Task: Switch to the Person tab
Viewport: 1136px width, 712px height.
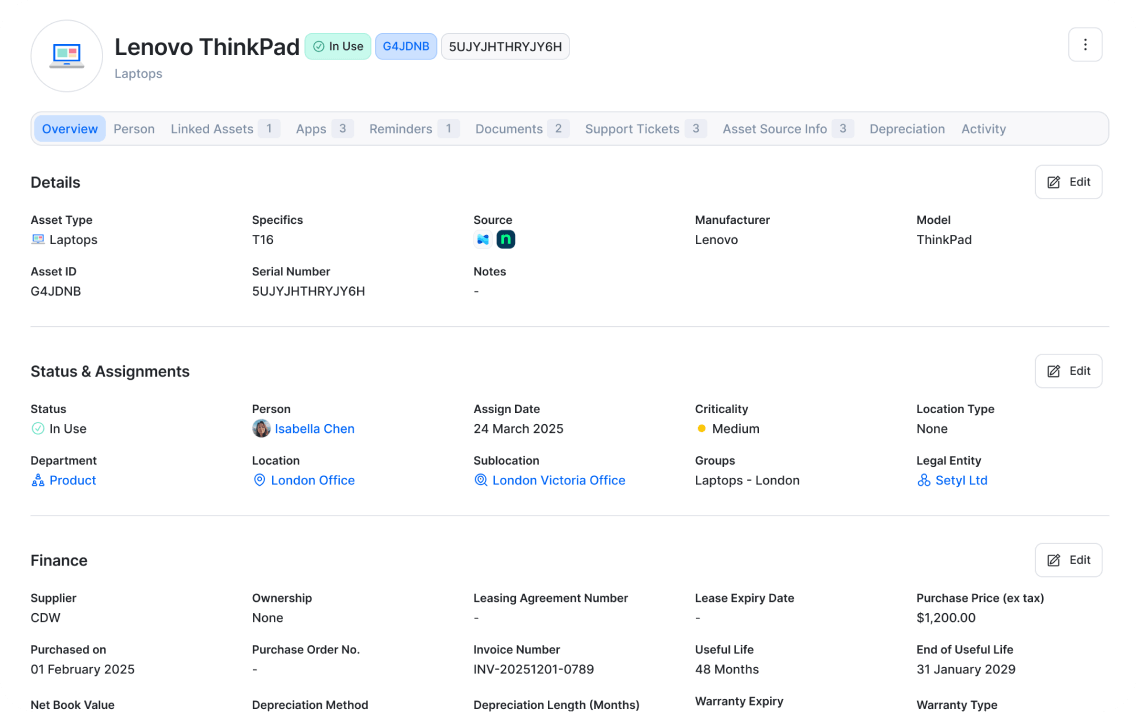Action: pyautogui.click(x=134, y=129)
